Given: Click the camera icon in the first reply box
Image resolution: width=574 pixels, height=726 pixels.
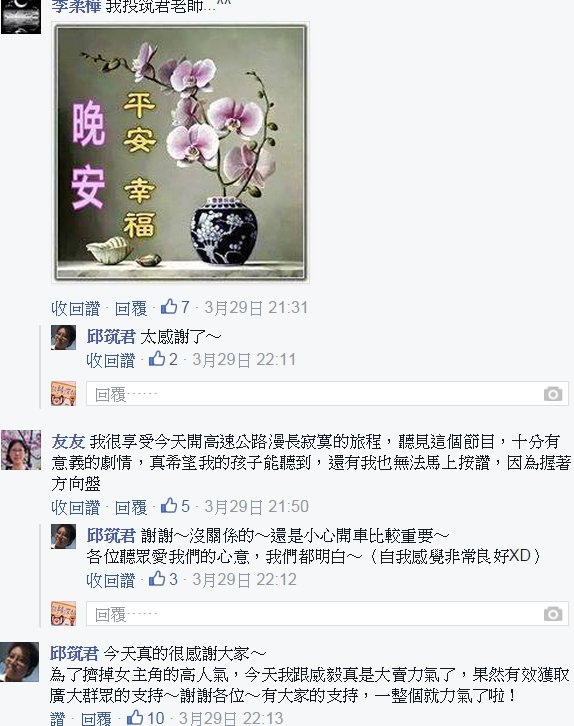Looking at the screenshot, I should (553, 394).
